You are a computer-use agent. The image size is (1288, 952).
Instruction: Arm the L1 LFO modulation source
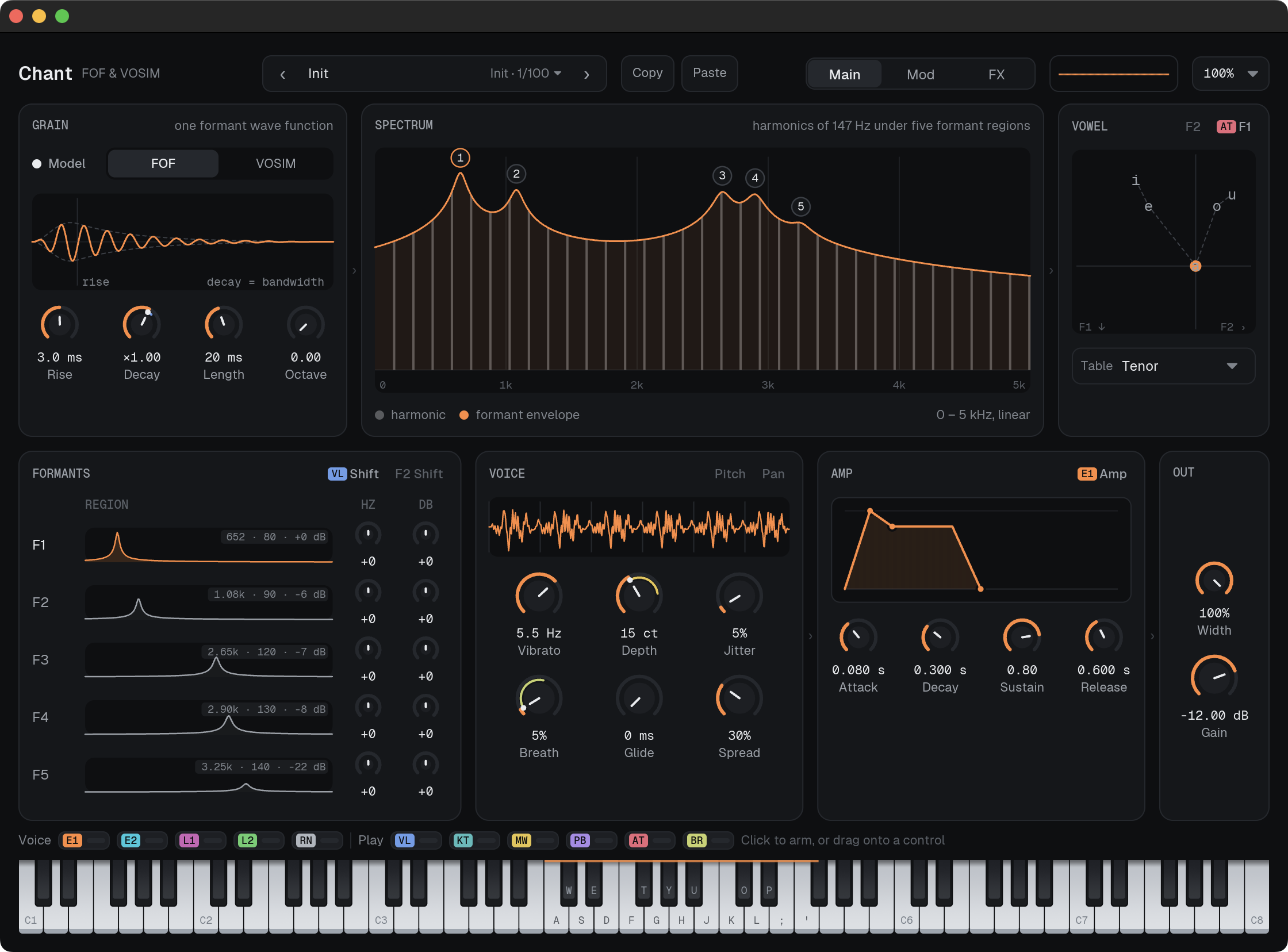click(x=201, y=840)
